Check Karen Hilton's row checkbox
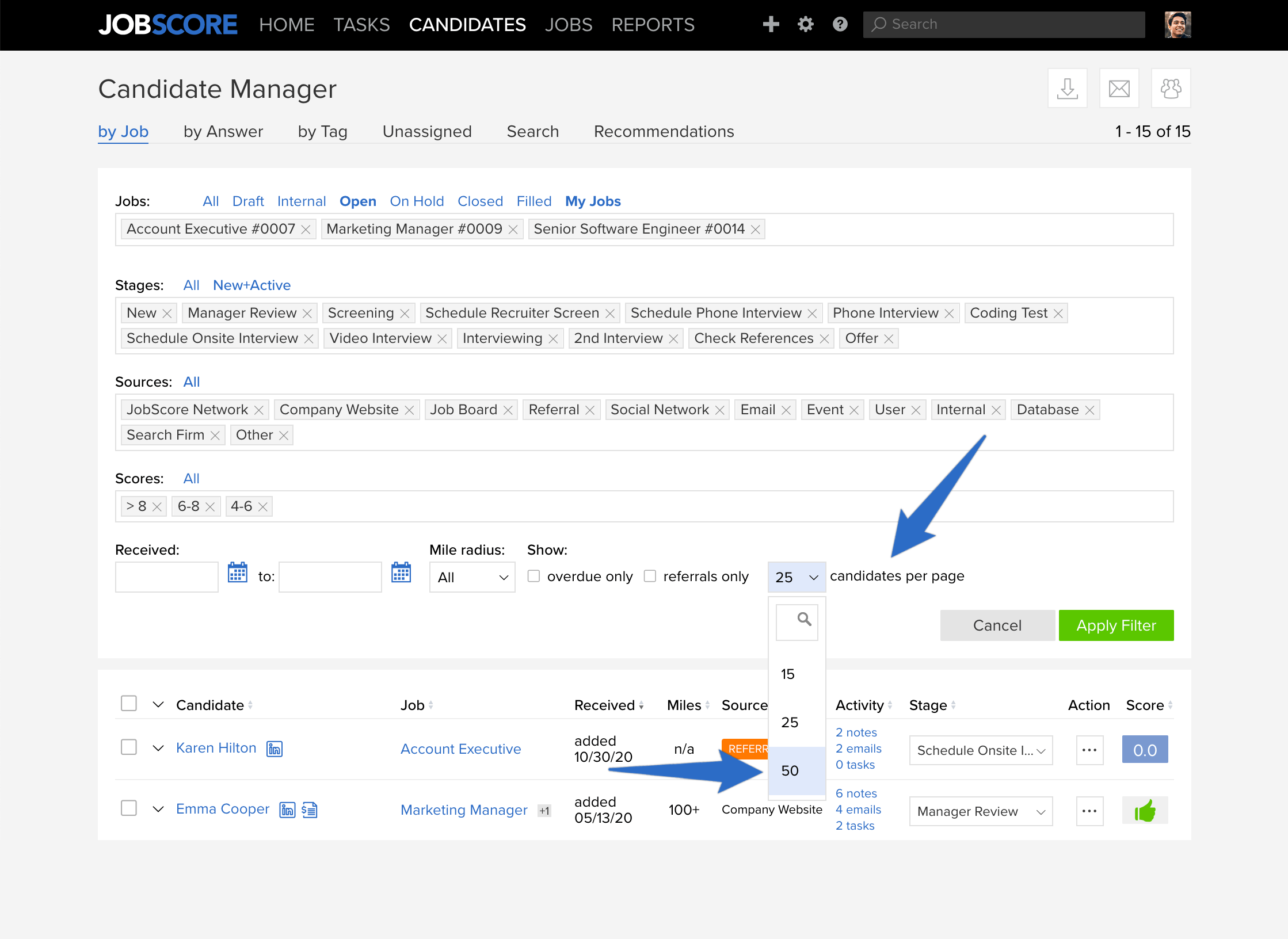 tap(129, 747)
